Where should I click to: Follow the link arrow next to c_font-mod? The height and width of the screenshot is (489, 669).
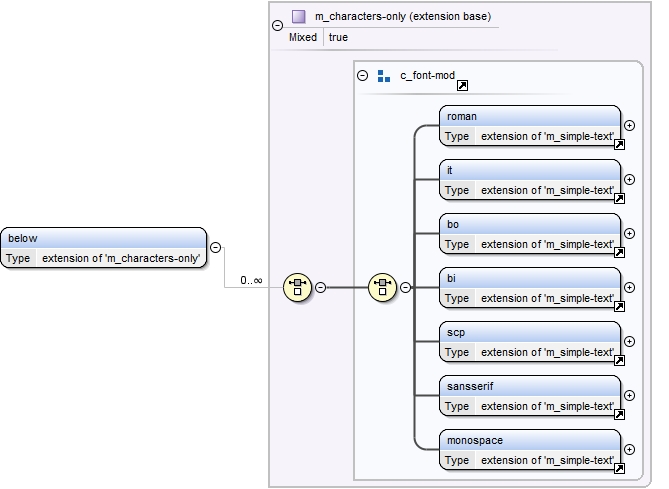click(x=462, y=87)
